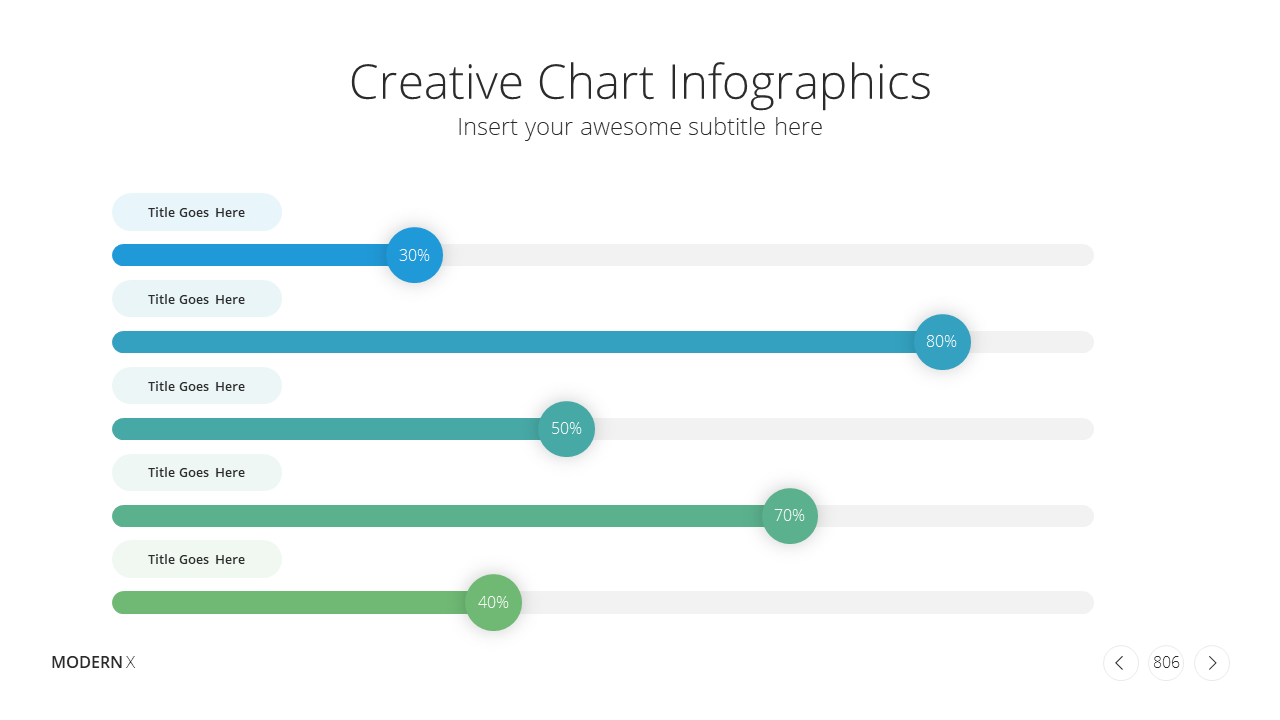The height and width of the screenshot is (720, 1280).
Task: Go to the next slide arrow
Action: (1212, 663)
